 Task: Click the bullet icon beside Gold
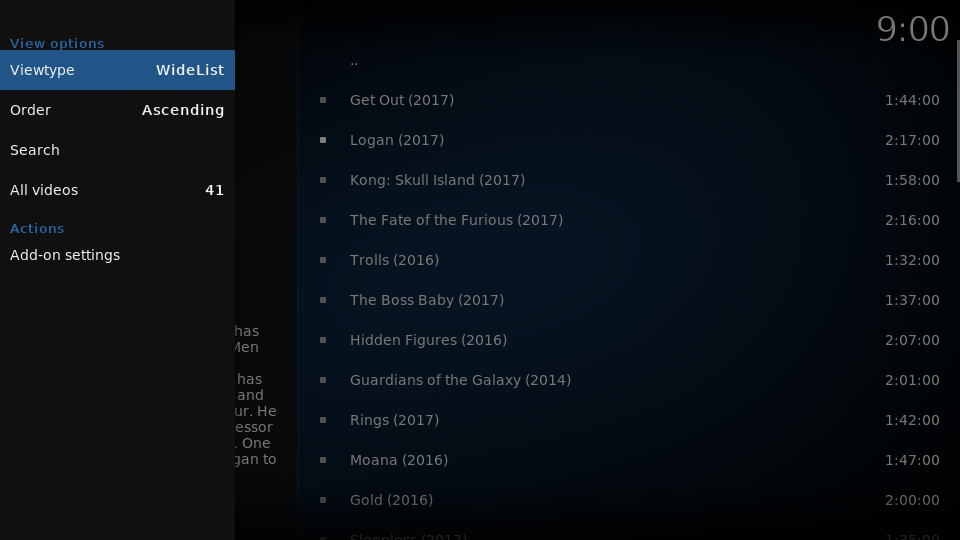[x=323, y=500]
